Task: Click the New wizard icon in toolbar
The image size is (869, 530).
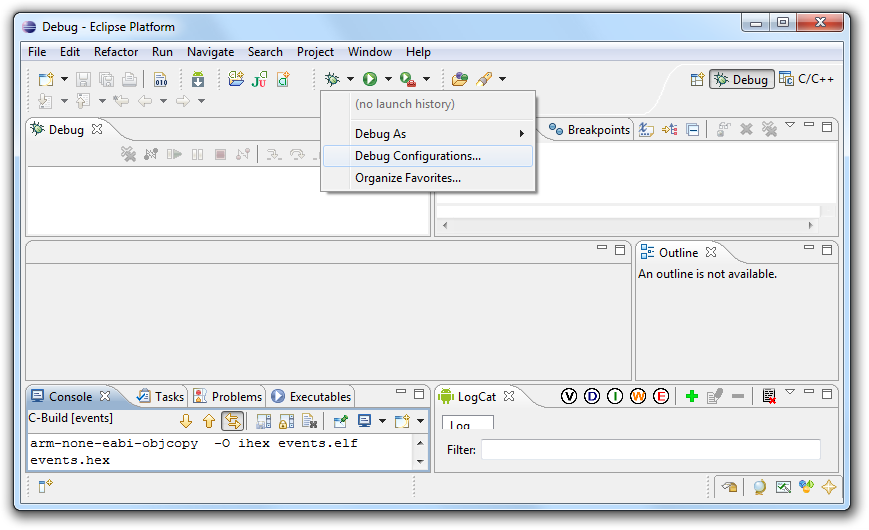Action: (x=46, y=79)
